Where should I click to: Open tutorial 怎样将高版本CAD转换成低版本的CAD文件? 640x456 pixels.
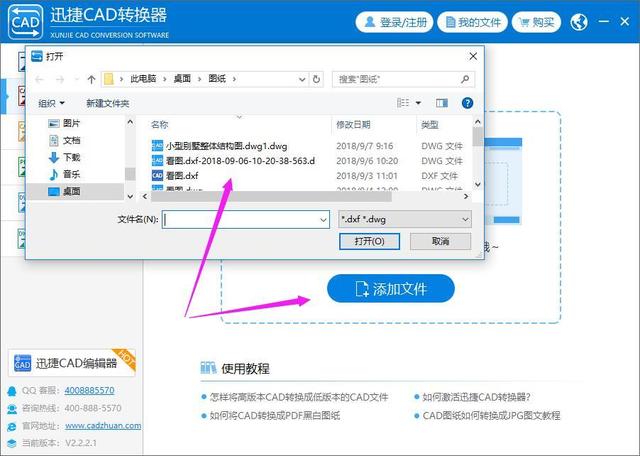299,397
